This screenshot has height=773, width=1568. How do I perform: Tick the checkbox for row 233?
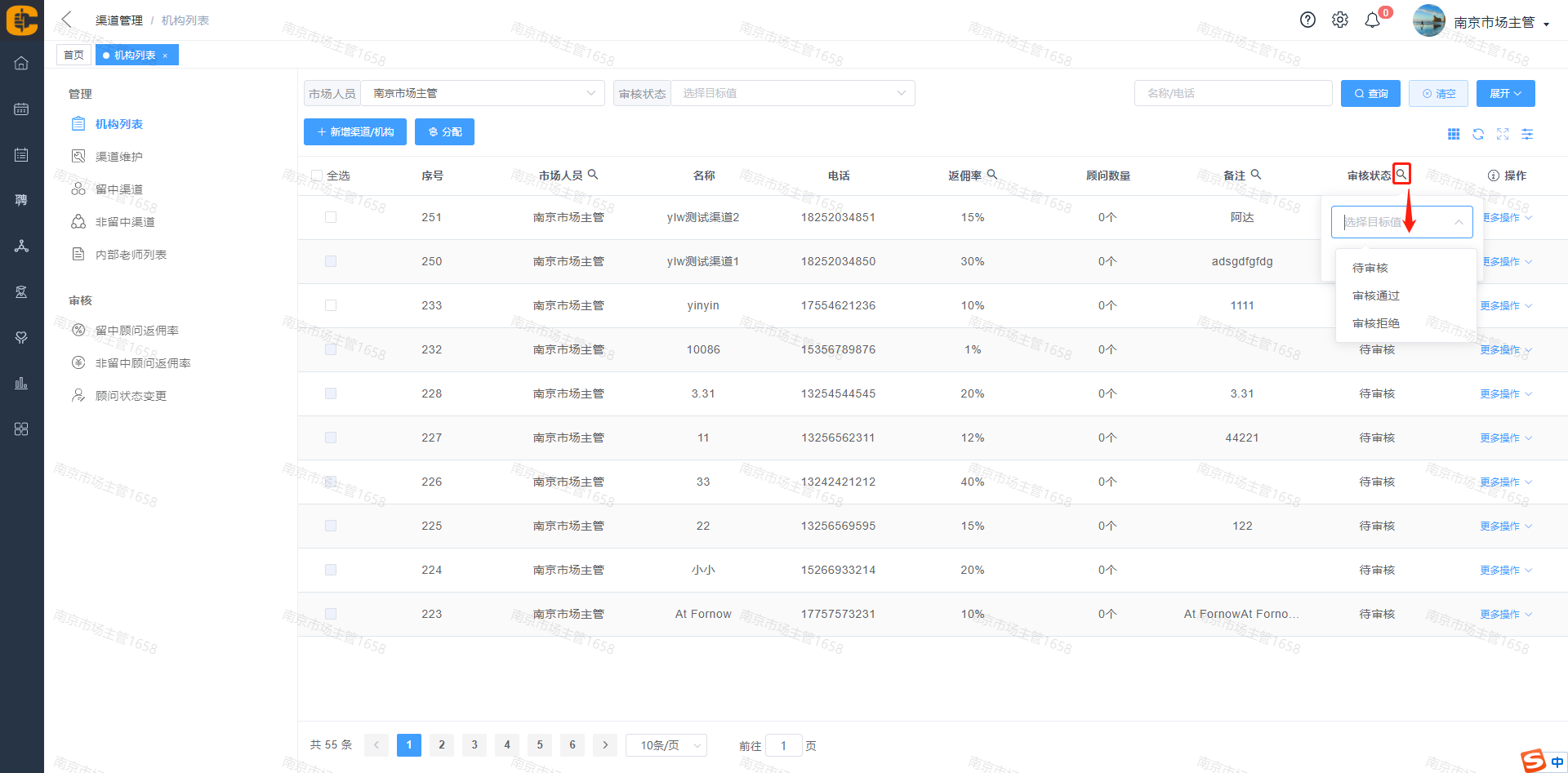coord(331,305)
